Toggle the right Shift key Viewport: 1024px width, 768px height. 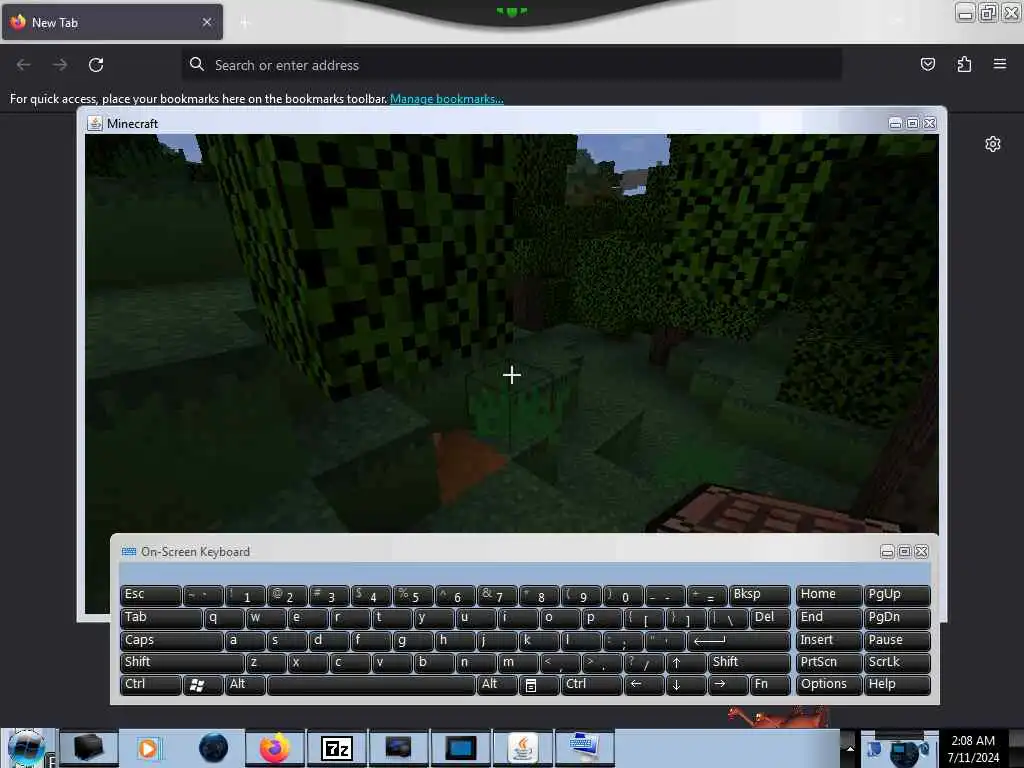tap(749, 662)
